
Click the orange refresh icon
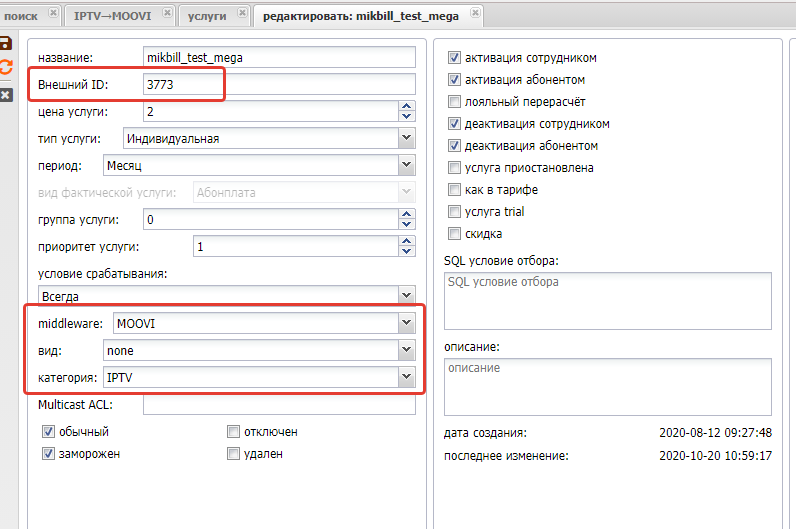point(5,68)
